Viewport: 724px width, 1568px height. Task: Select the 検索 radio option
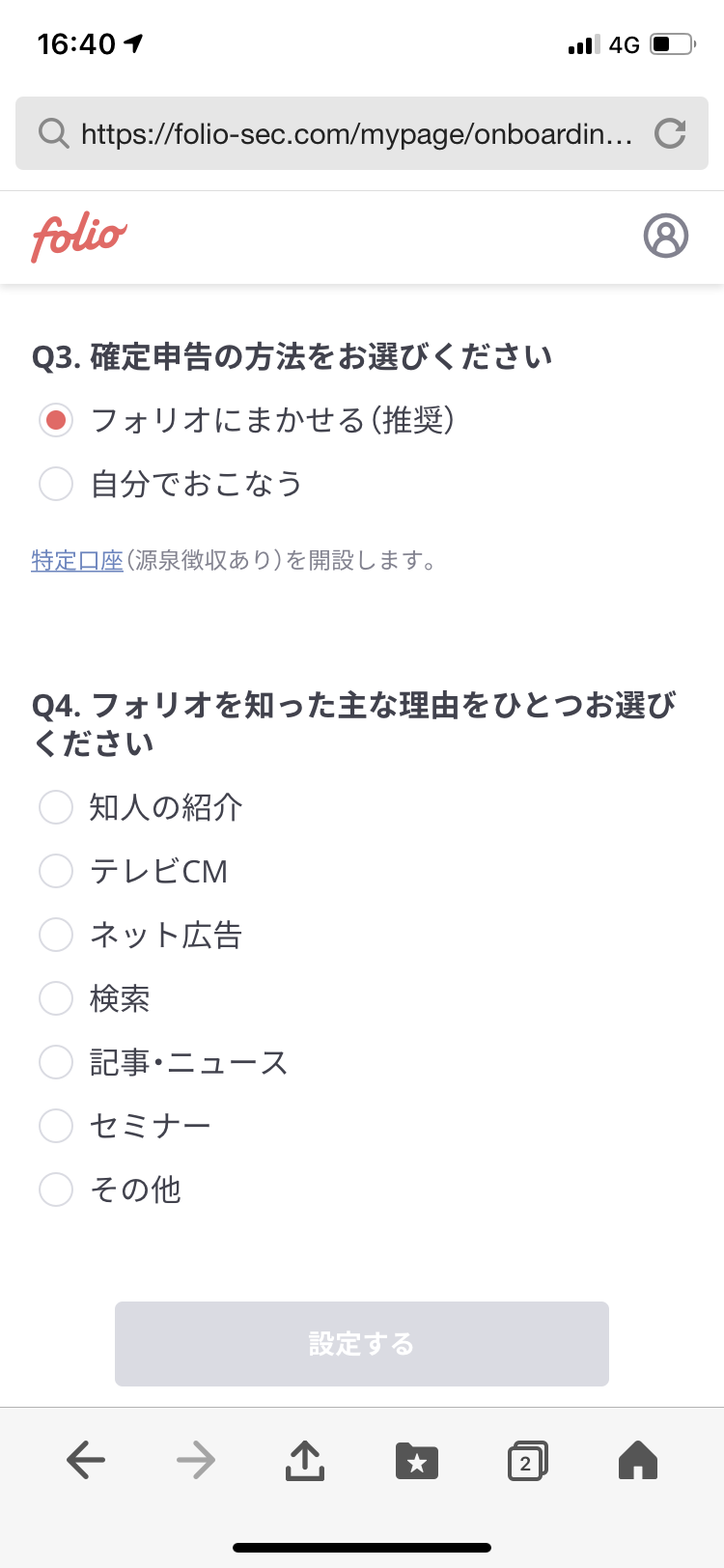[x=56, y=998]
